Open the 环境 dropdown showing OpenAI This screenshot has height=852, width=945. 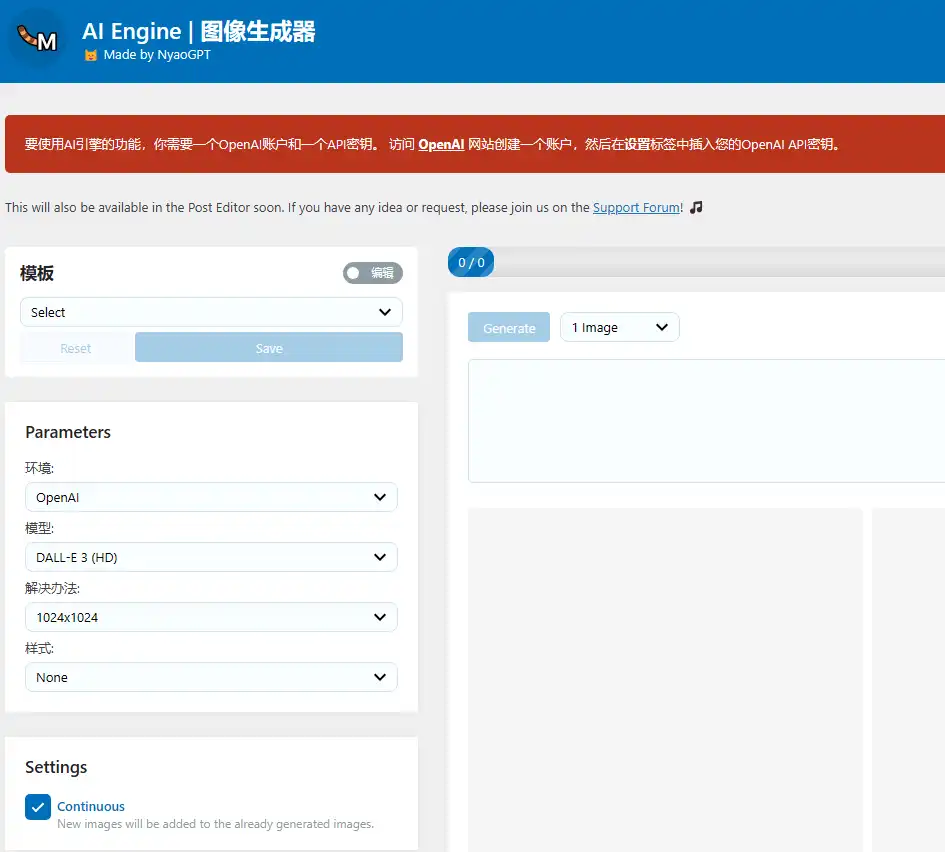(x=210, y=497)
